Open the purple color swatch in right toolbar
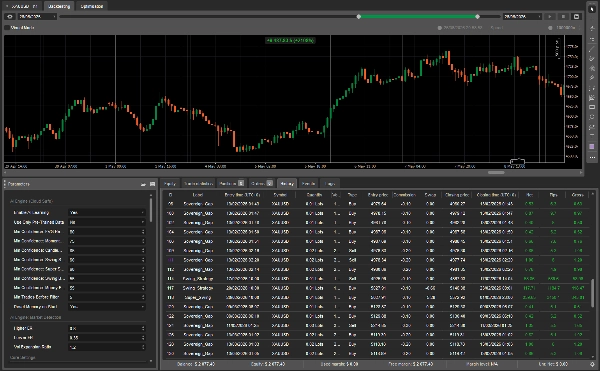Screen dimensions: 600x371 (592, 147)
